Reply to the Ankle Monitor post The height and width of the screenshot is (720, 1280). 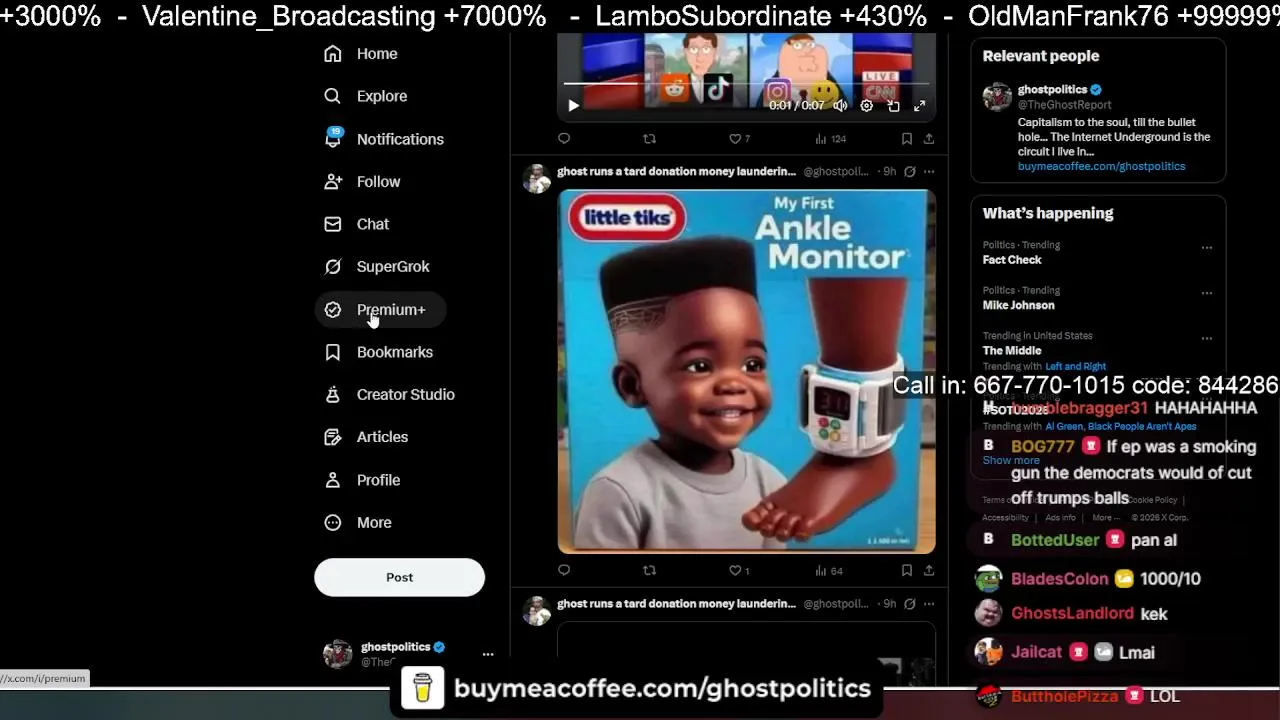(x=564, y=570)
